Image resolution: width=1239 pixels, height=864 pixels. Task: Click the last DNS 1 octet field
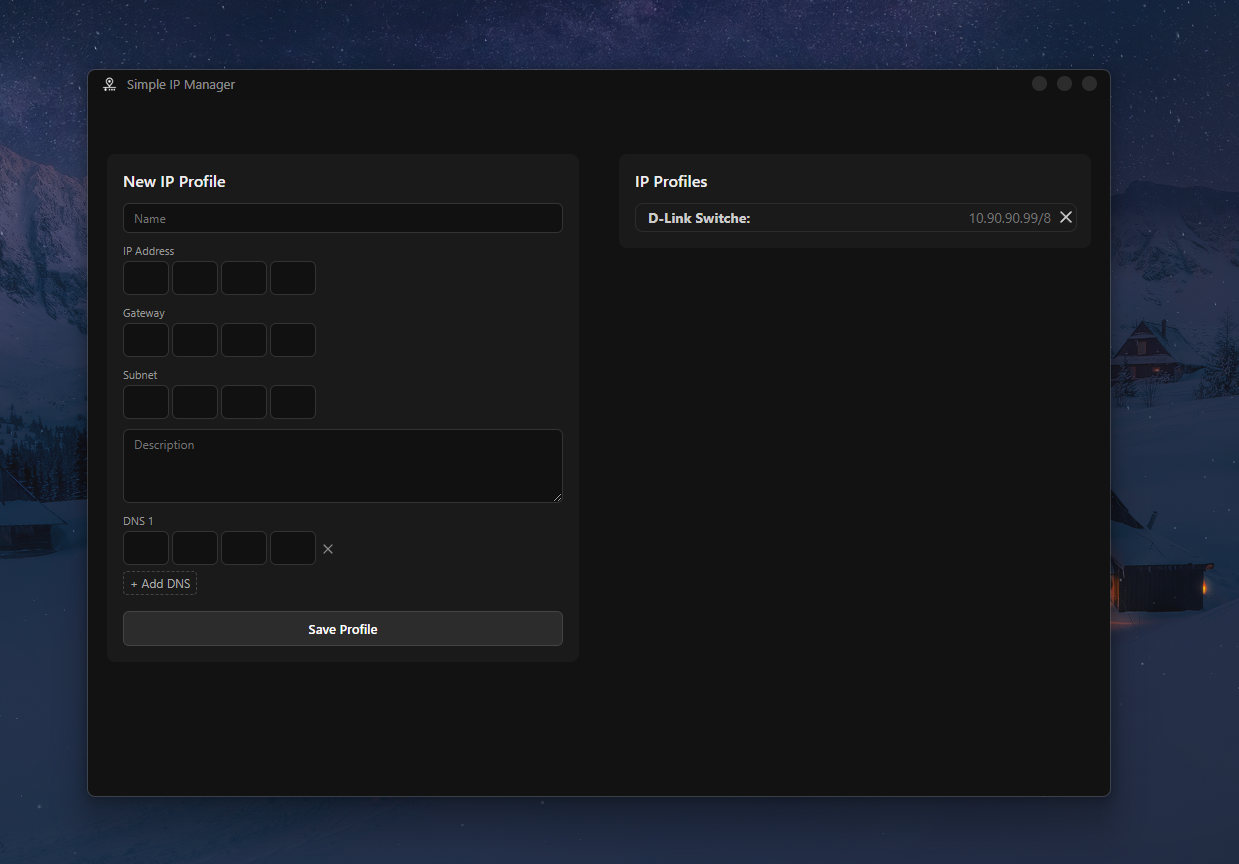[293, 548]
